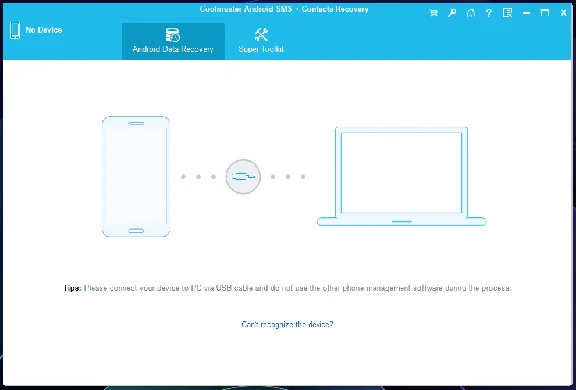Screen dimensions: 576x390
Task: Switch to Super Toolkit tab
Action: point(261,41)
